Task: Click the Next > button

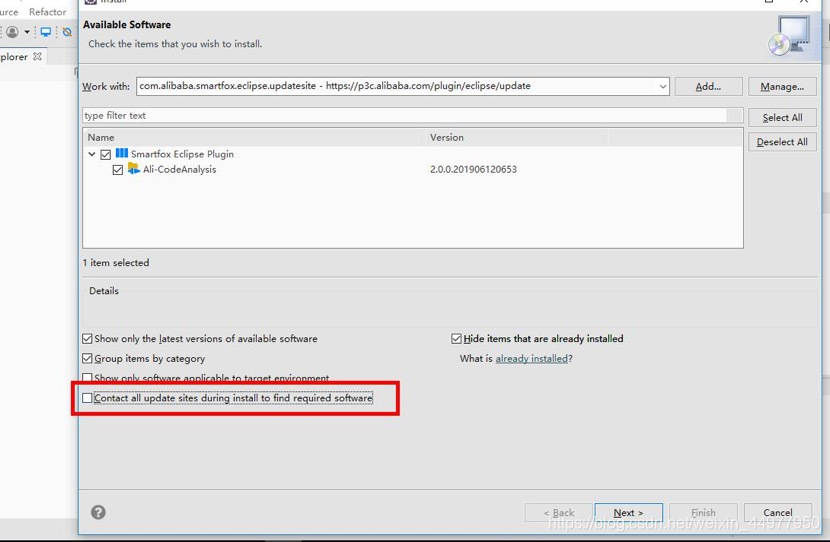Action: coord(628,512)
